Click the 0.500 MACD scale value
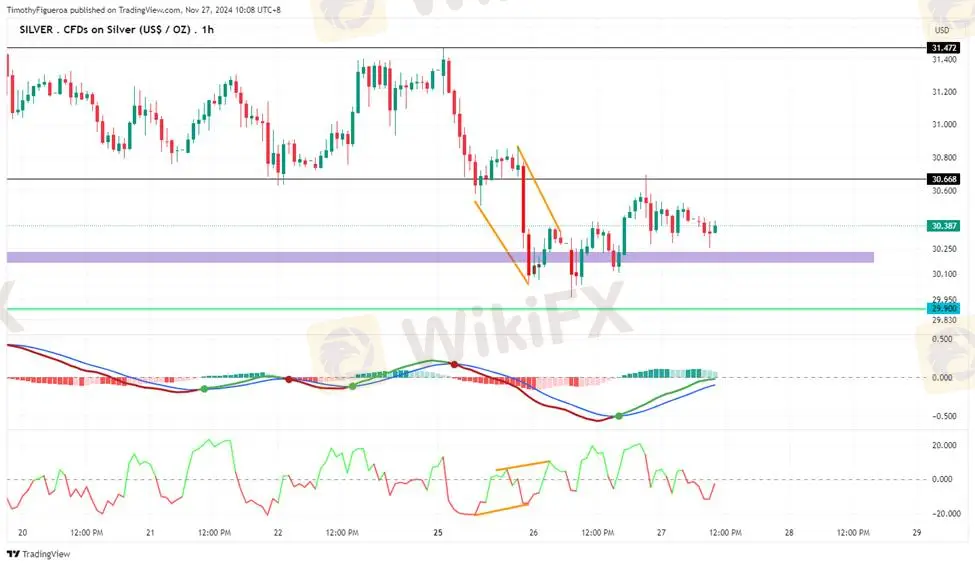The width and height of the screenshot is (975, 566). tap(942, 339)
